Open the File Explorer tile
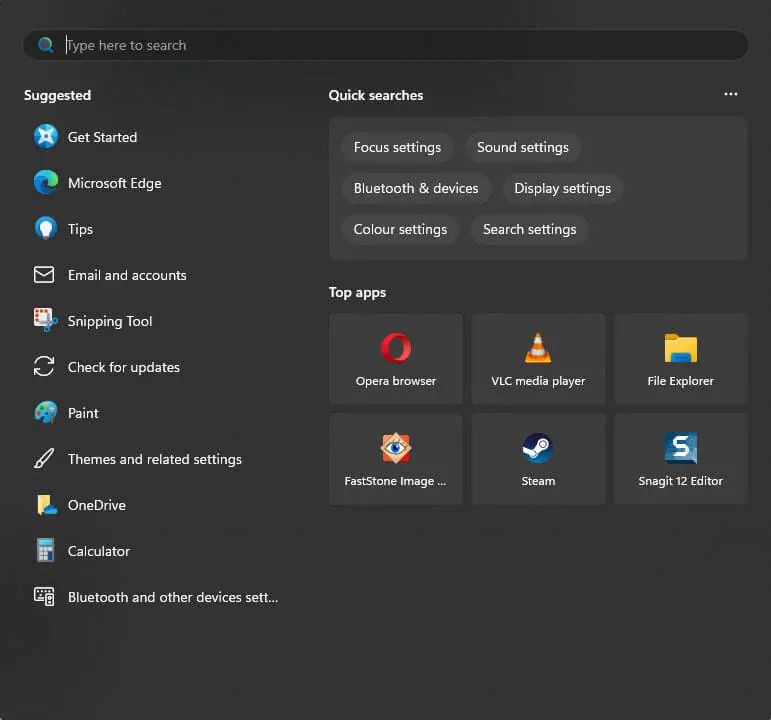 point(681,359)
